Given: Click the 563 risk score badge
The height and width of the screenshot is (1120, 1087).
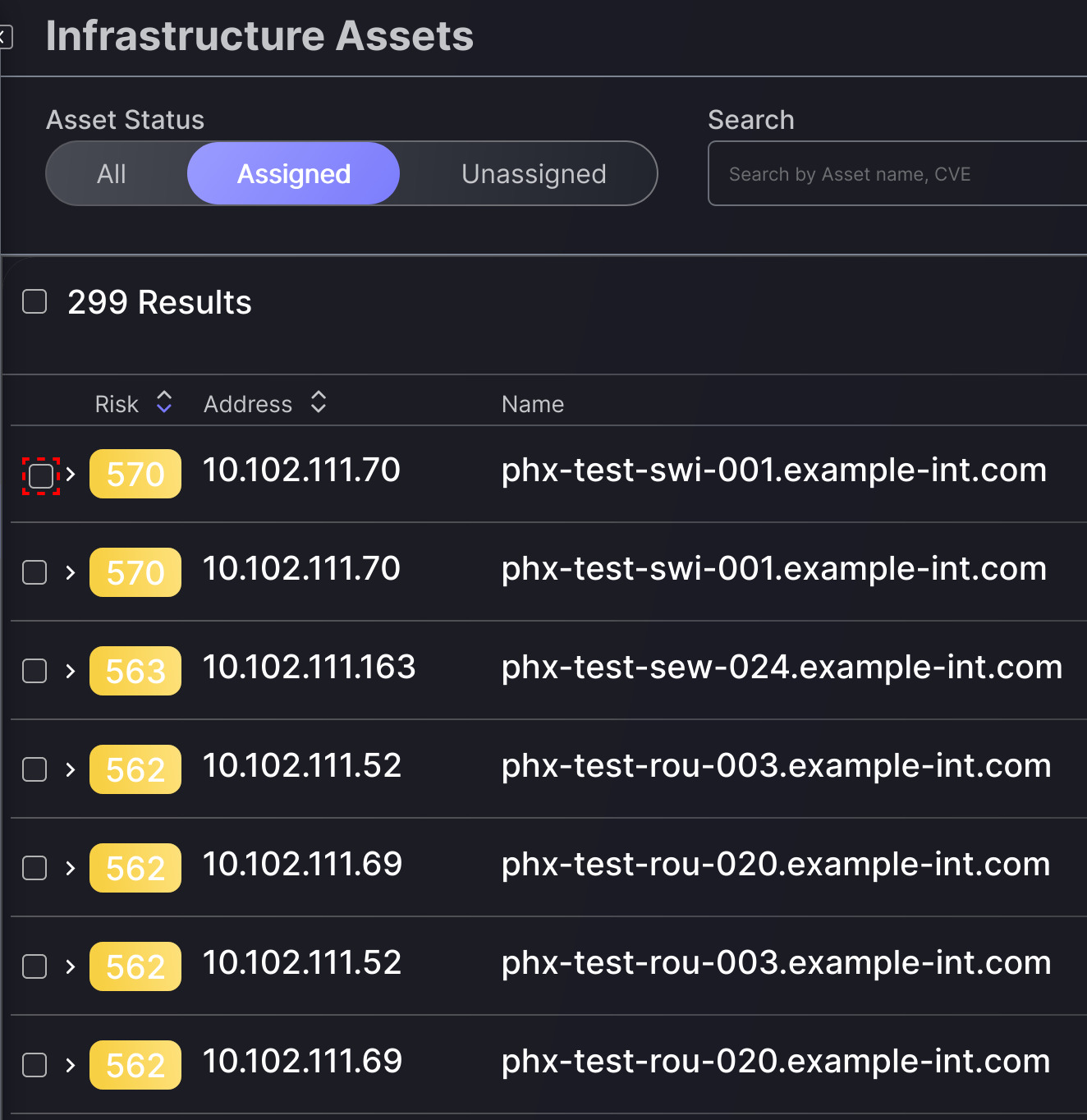Looking at the screenshot, I should point(135,671).
